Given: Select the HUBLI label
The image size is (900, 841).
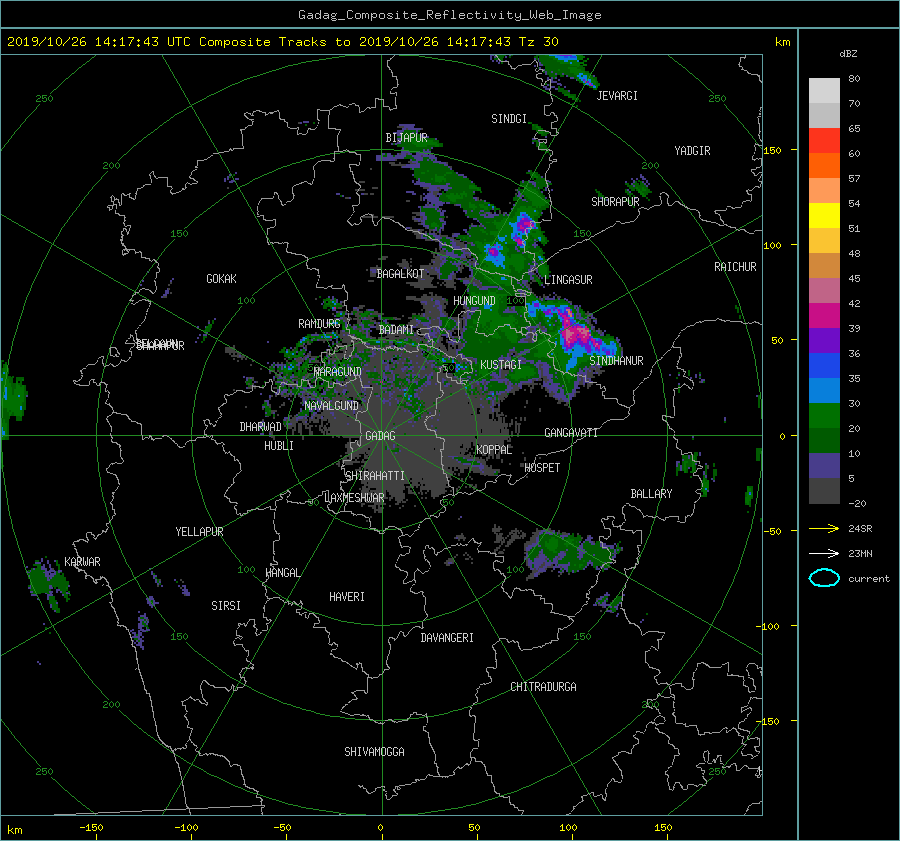Looking at the screenshot, I should point(278,445).
